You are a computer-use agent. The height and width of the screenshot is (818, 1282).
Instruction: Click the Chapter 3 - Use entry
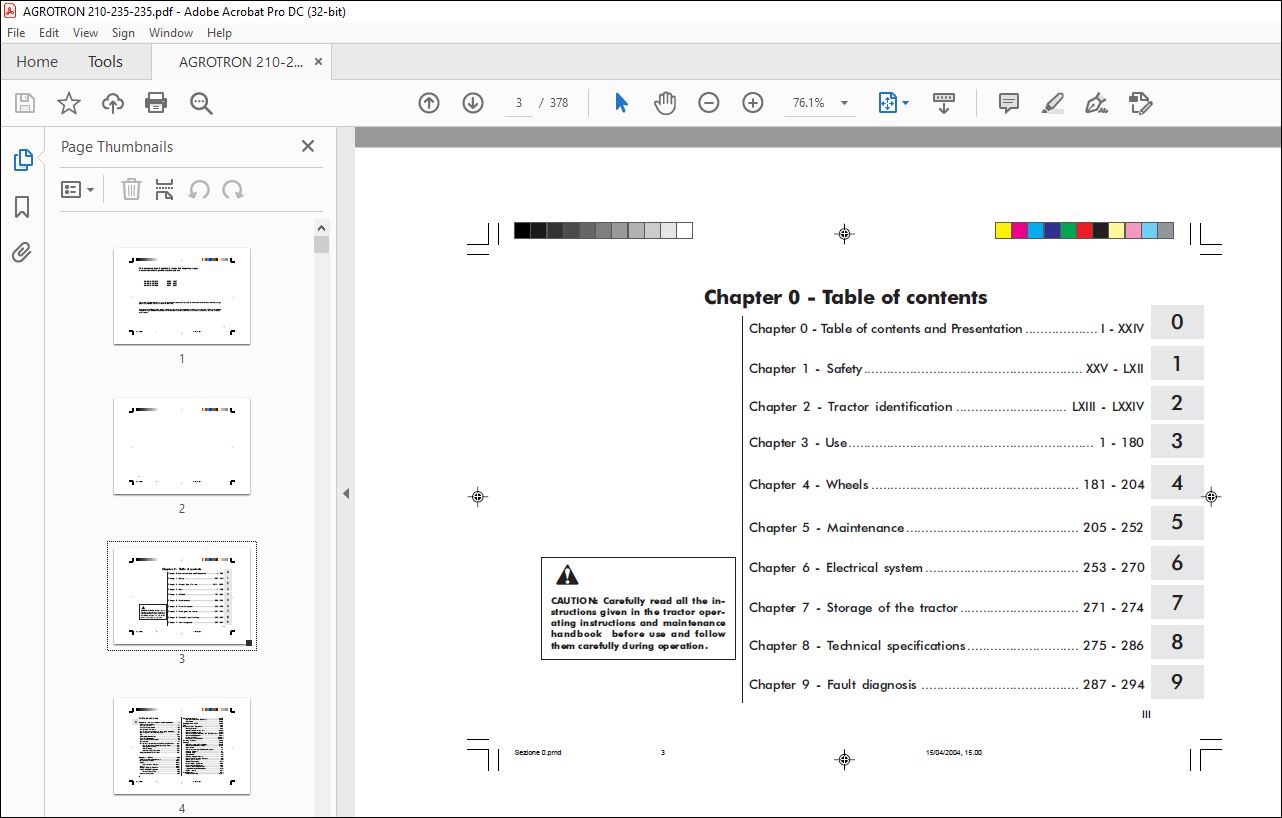[x=946, y=443]
